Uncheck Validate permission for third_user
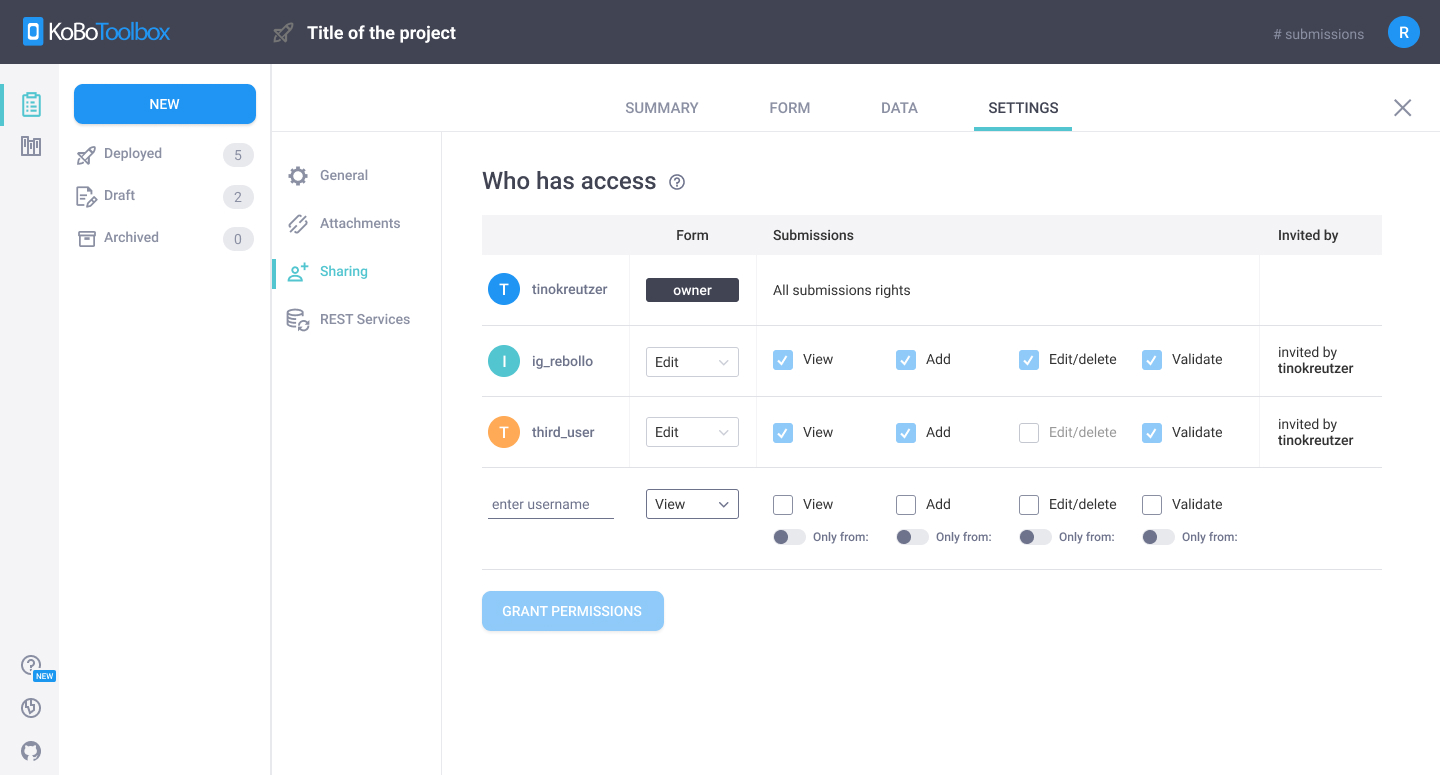1440x775 pixels. [x=1152, y=432]
